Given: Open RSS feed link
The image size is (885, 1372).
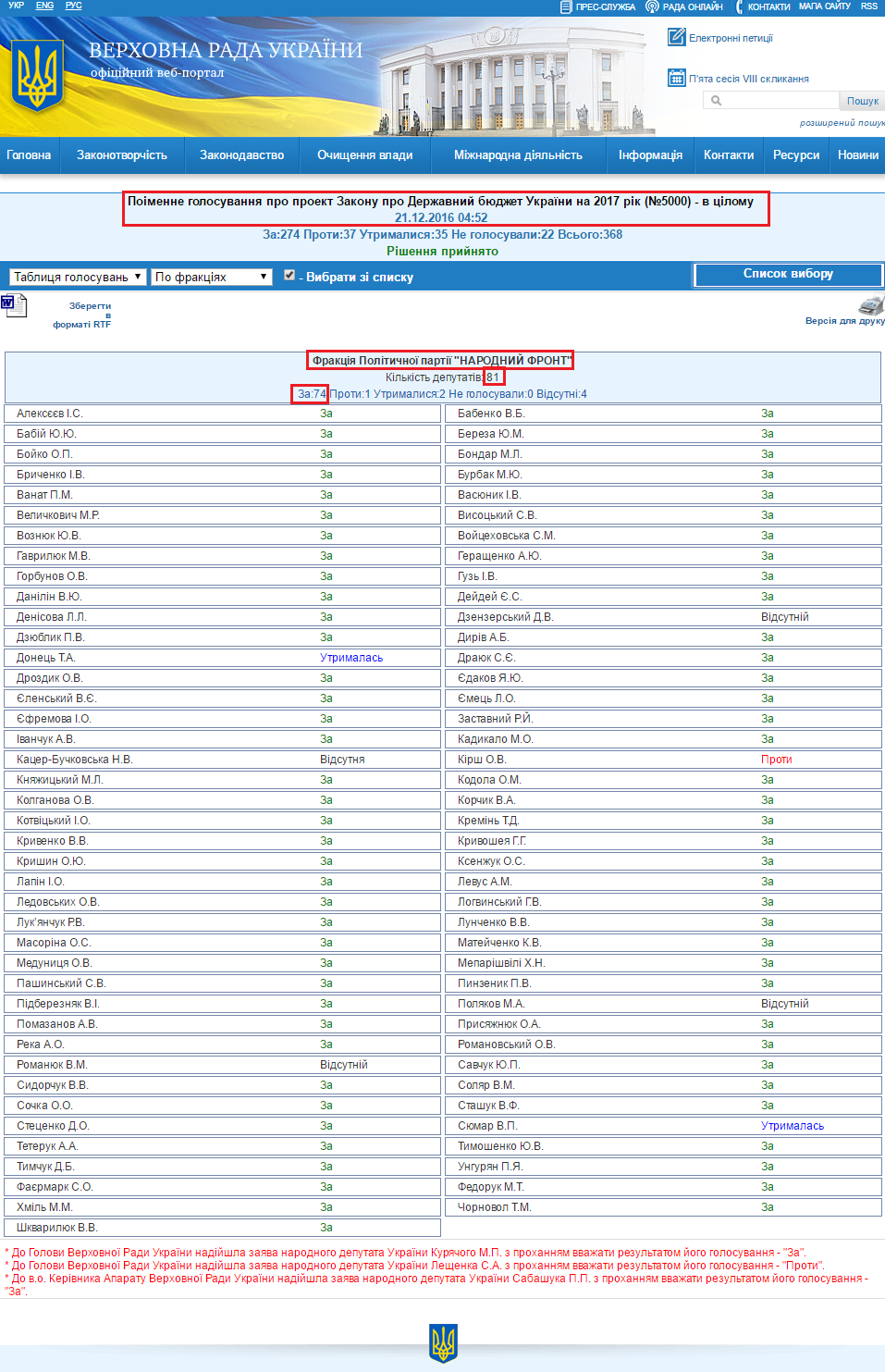Looking at the screenshot, I should 869,6.
